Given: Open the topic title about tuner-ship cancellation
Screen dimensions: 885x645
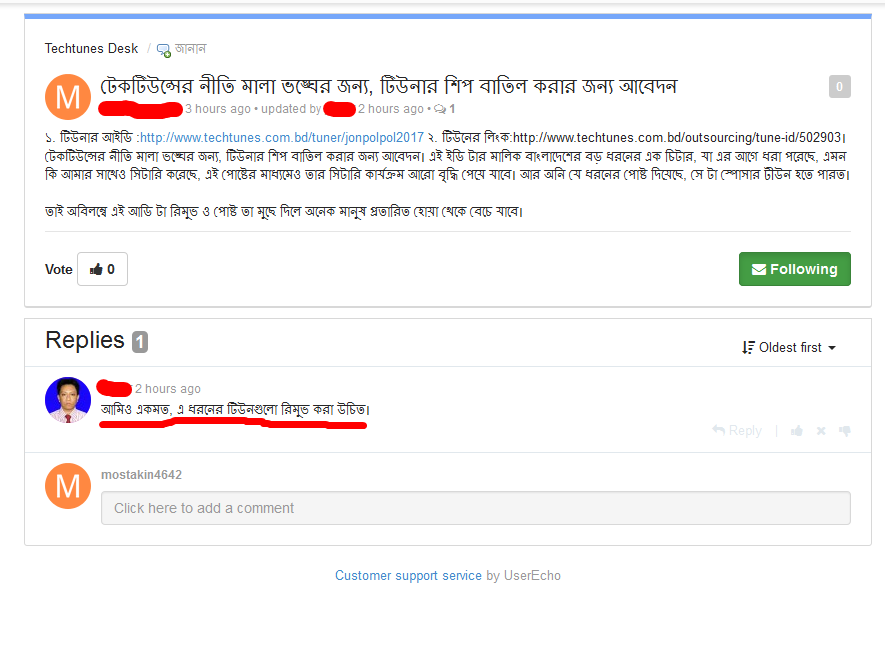Looking at the screenshot, I should [388, 86].
